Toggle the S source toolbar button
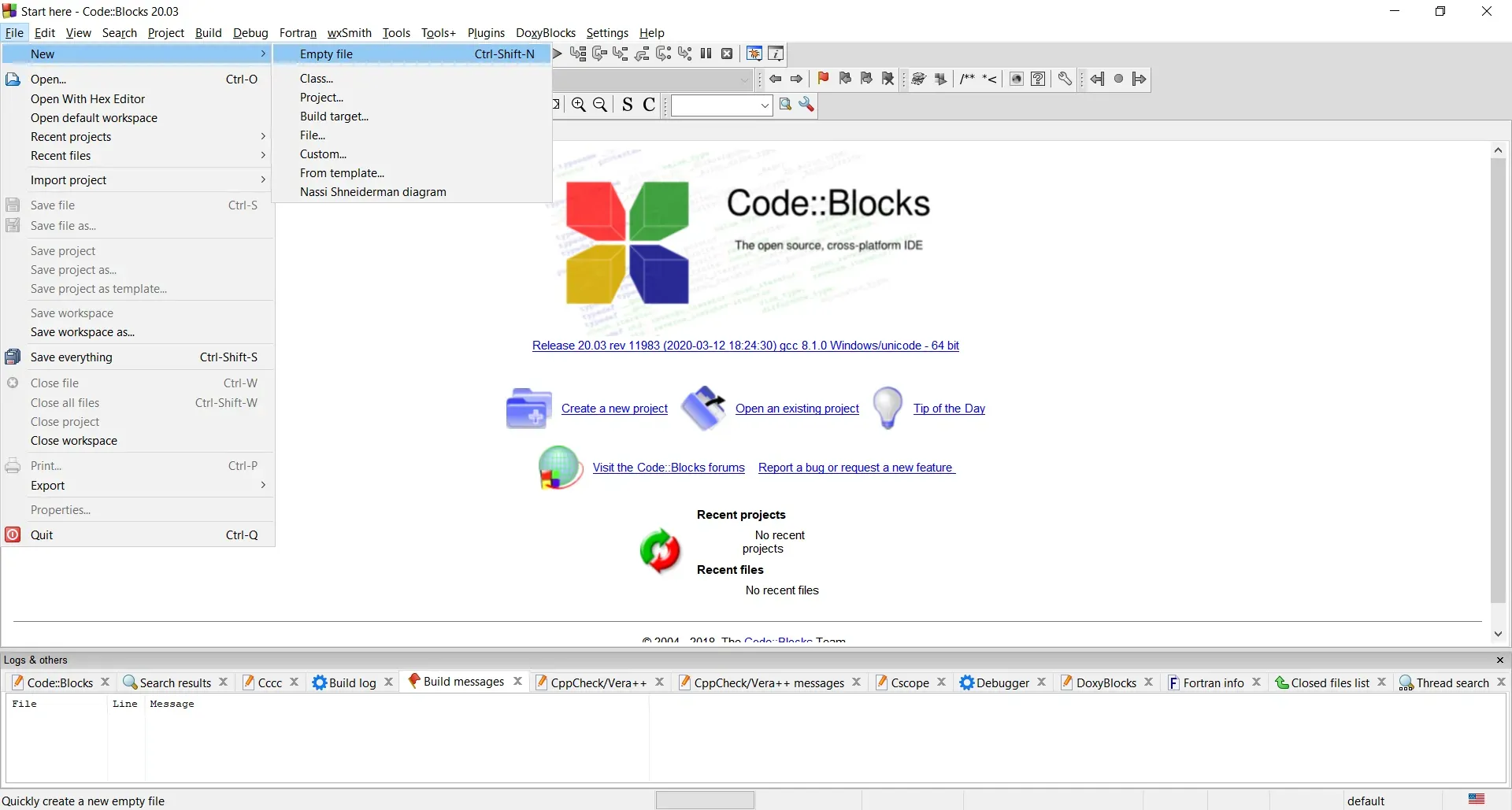Image resolution: width=1512 pixels, height=810 pixels. click(628, 105)
